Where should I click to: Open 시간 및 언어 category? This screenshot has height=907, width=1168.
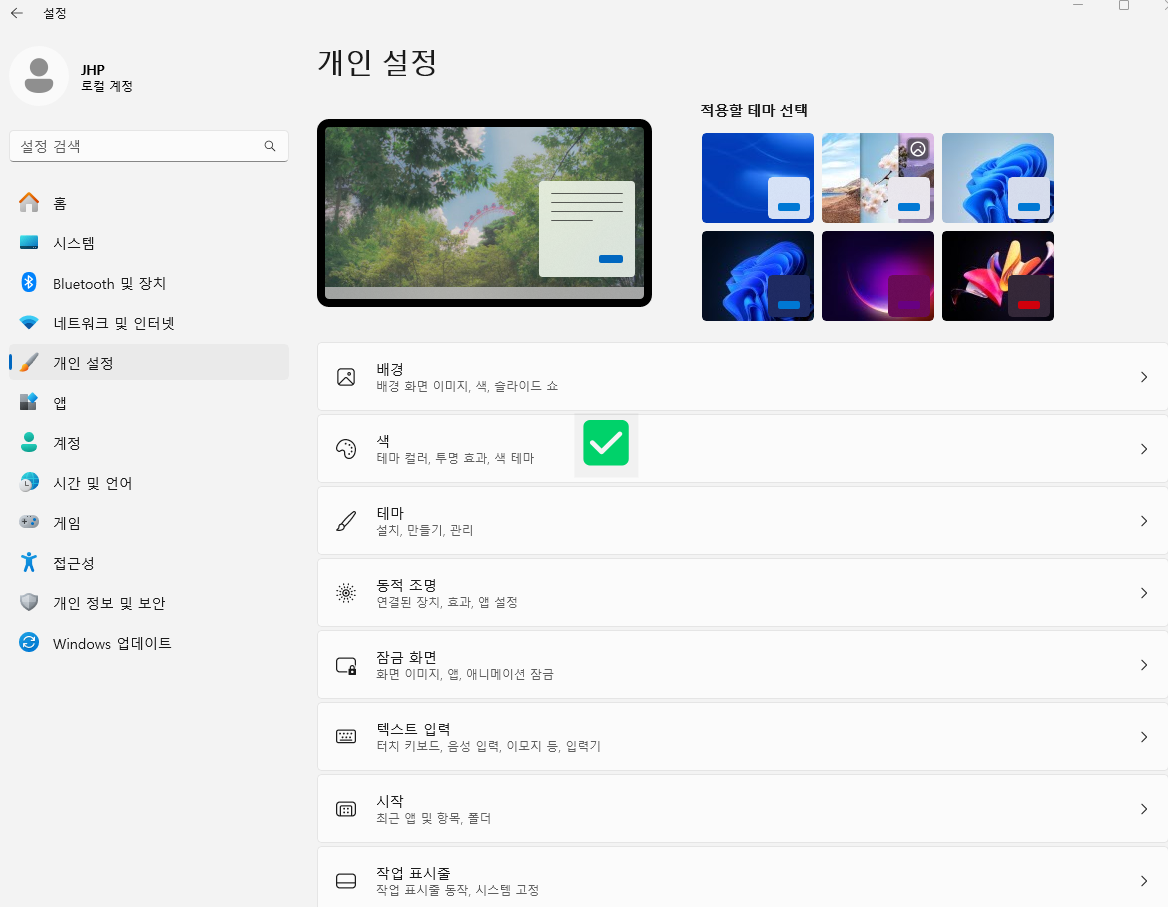point(149,483)
